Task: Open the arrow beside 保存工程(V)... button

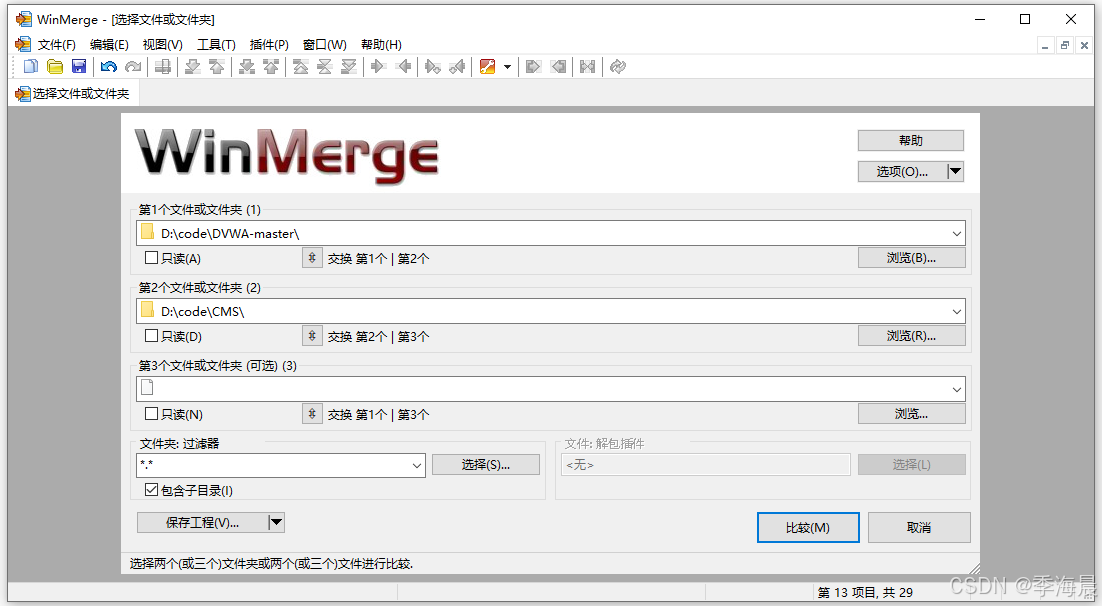Action: tap(276, 522)
